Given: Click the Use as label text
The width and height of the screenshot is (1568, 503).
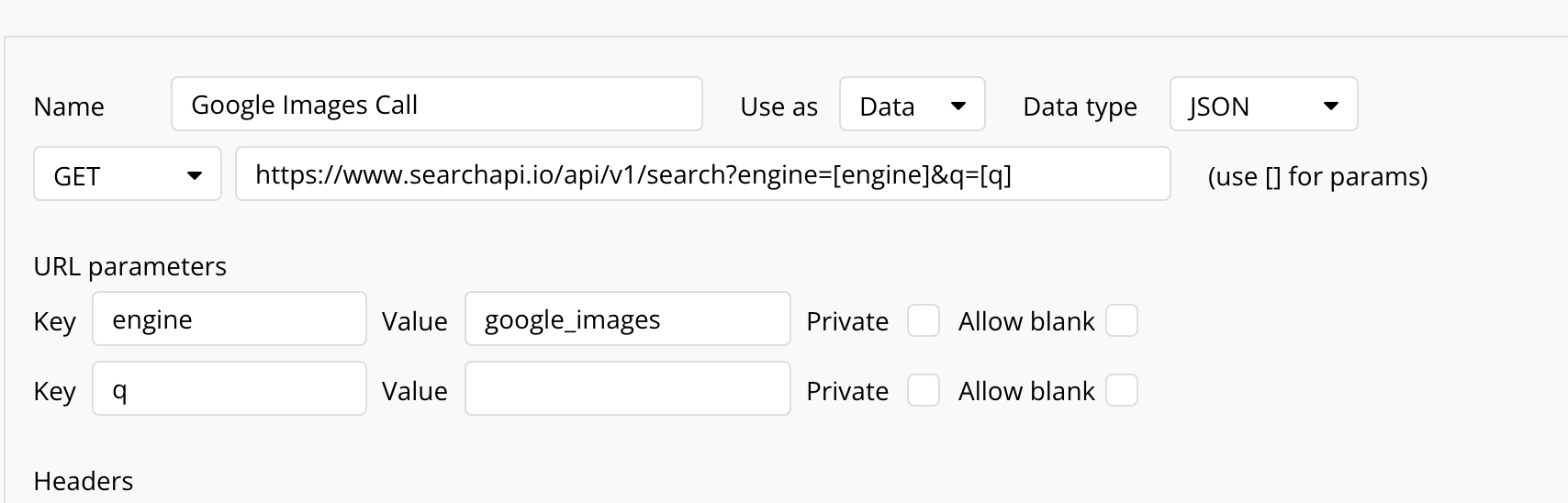Looking at the screenshot, I should 778,106.
